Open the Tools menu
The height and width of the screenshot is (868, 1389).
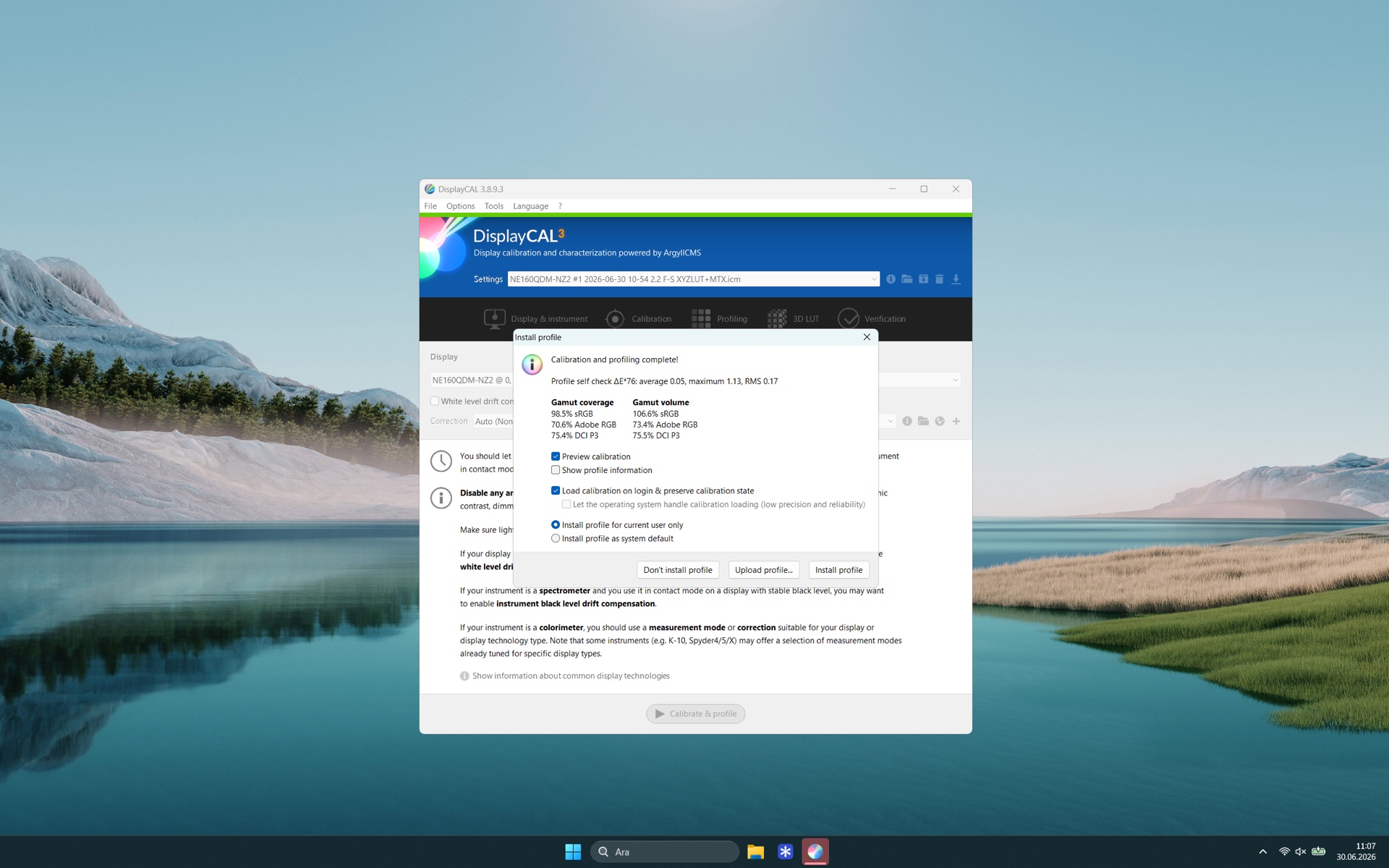pos(493,206)
